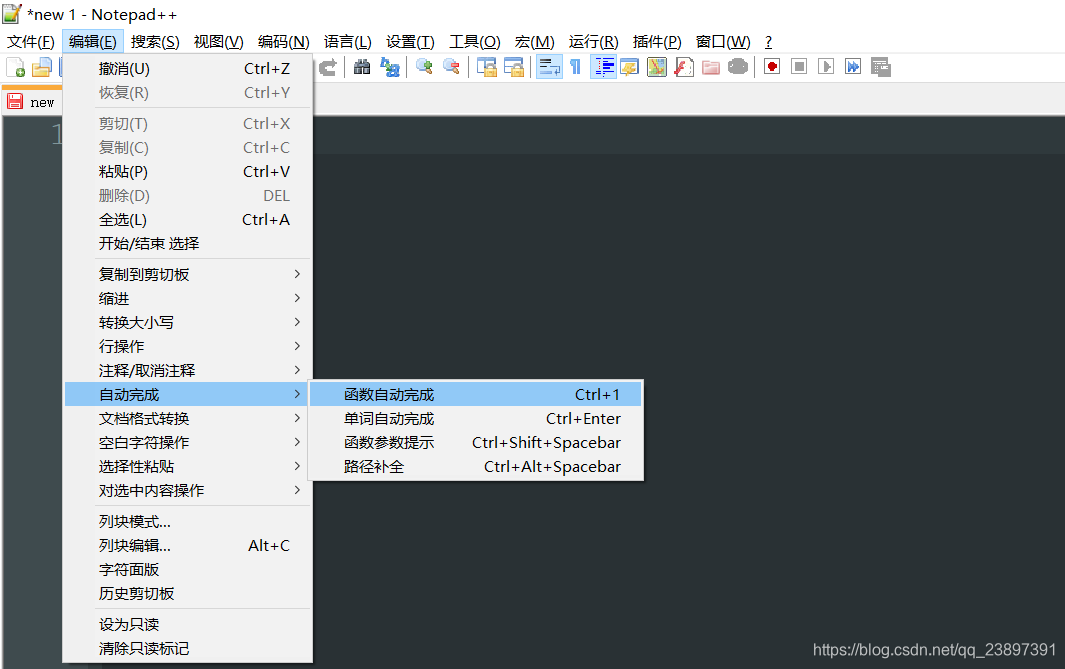Click the Zoom in magnifier icon
This screenshot has height=669, width=1065.
(425, 67)
